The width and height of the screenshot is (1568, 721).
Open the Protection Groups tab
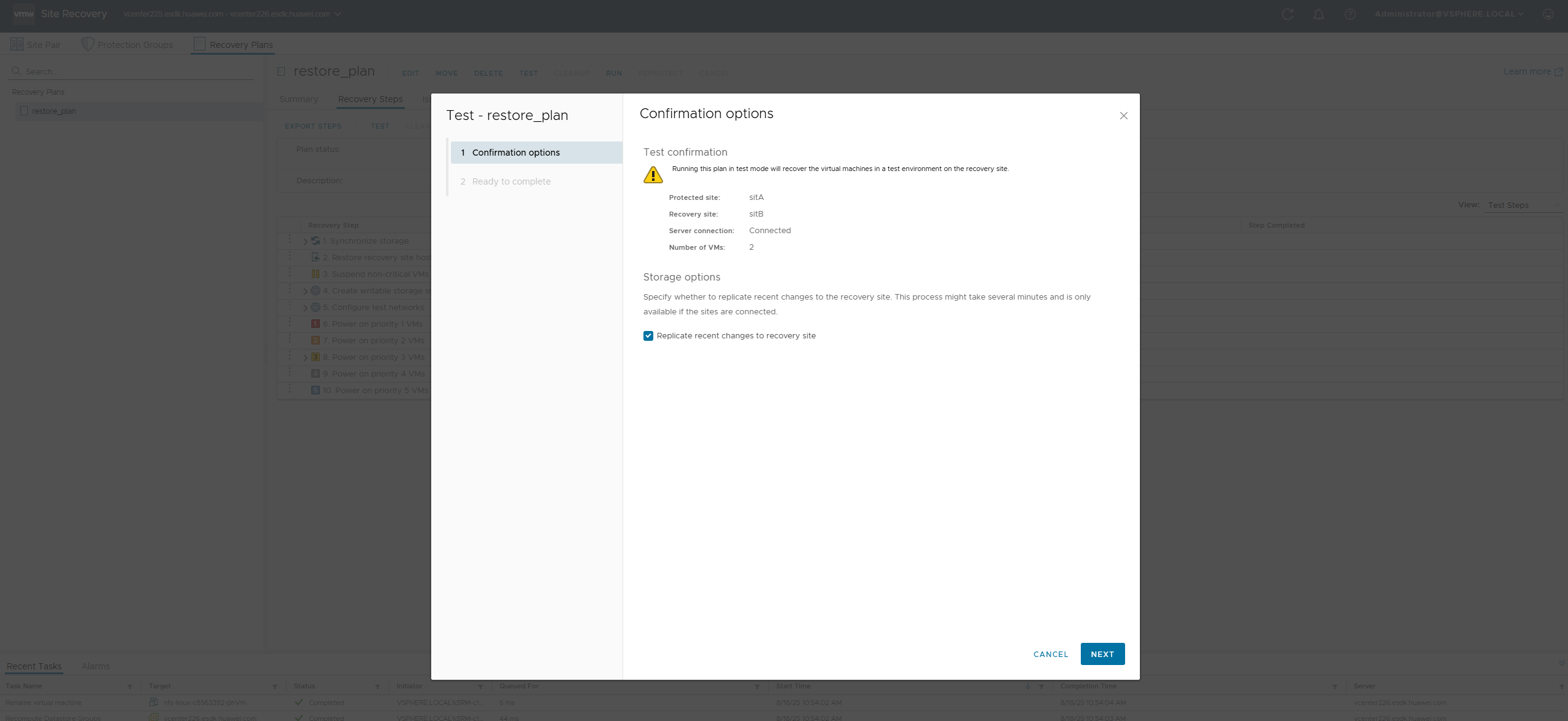pos(127,44)
